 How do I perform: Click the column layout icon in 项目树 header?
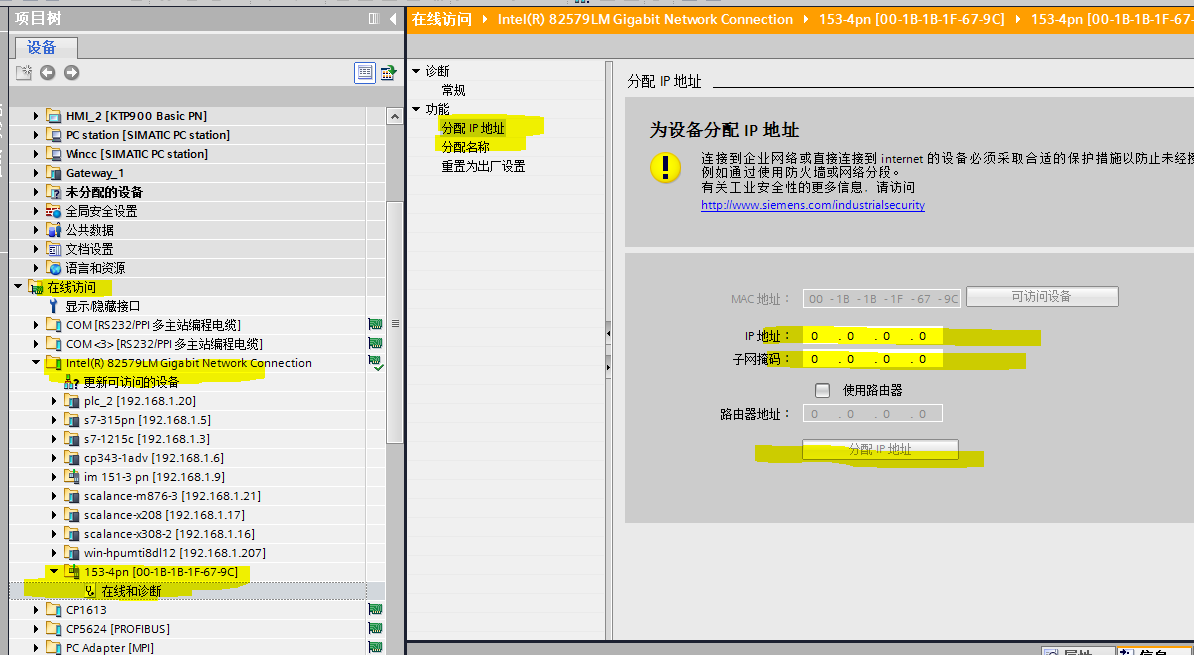point(374,18)
